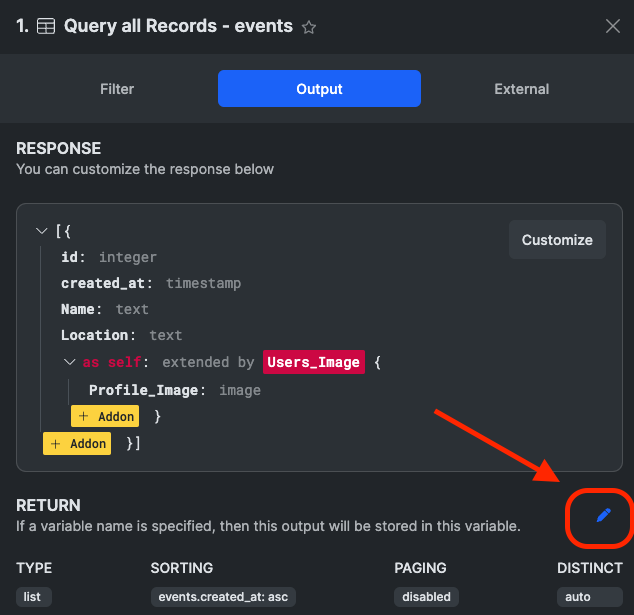Click the Location text field row
Viewport: 634px width, 615px height.
[x=121, y=335]
